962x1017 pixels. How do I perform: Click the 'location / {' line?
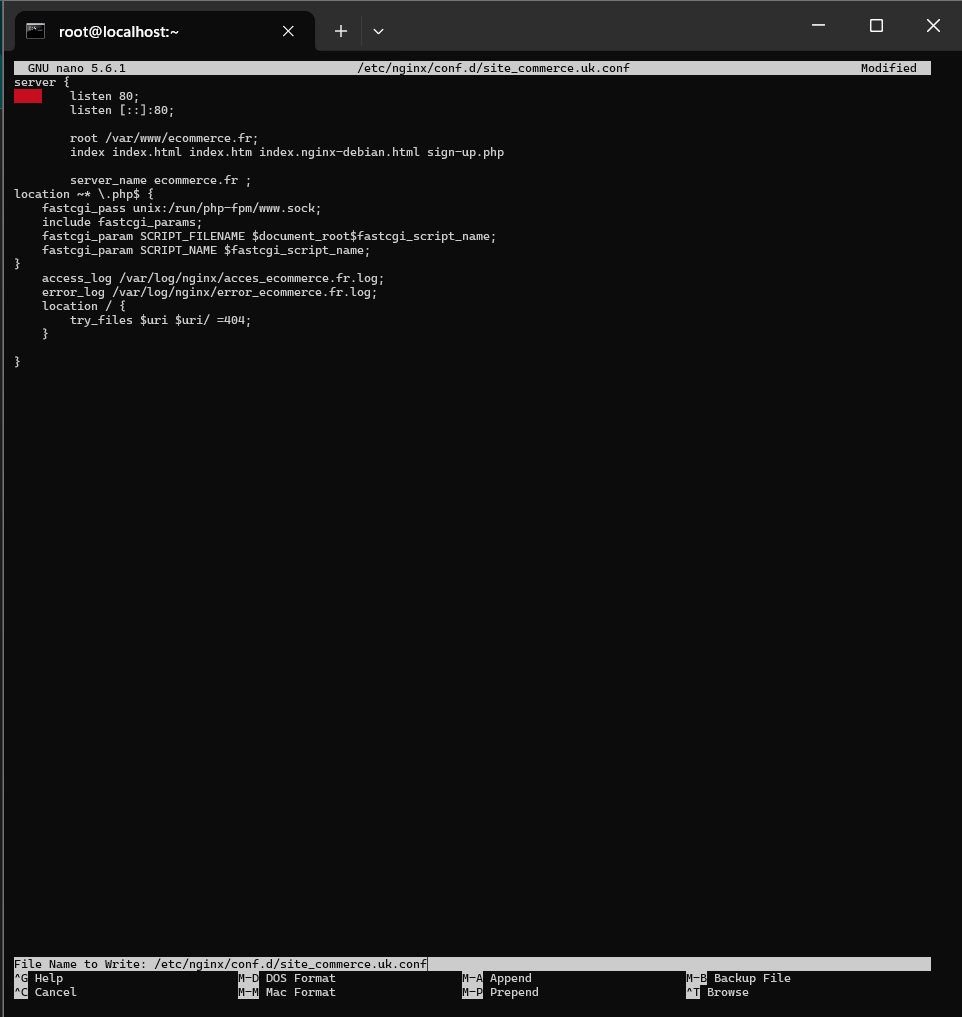pos(84,306)
